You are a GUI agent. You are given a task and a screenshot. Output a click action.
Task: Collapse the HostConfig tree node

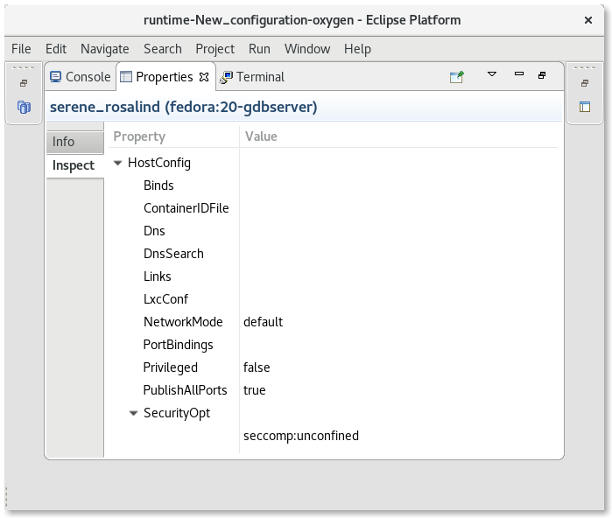119,163
